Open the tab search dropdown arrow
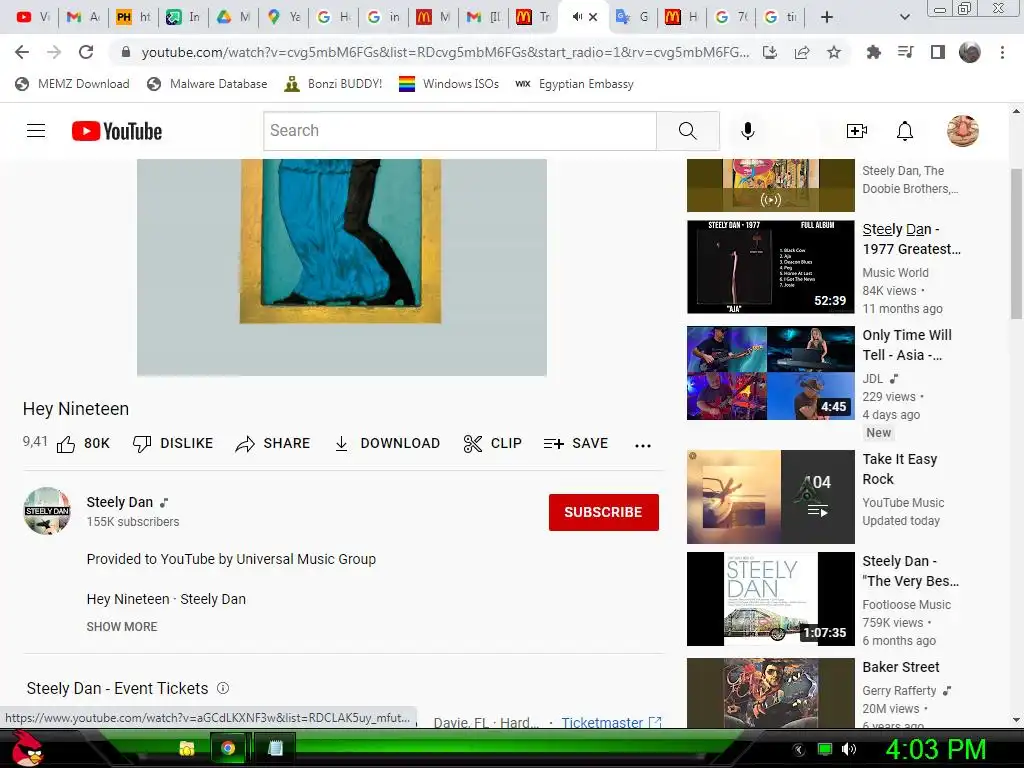Viewport: 1024px width, 768px height. click(904, 17)
